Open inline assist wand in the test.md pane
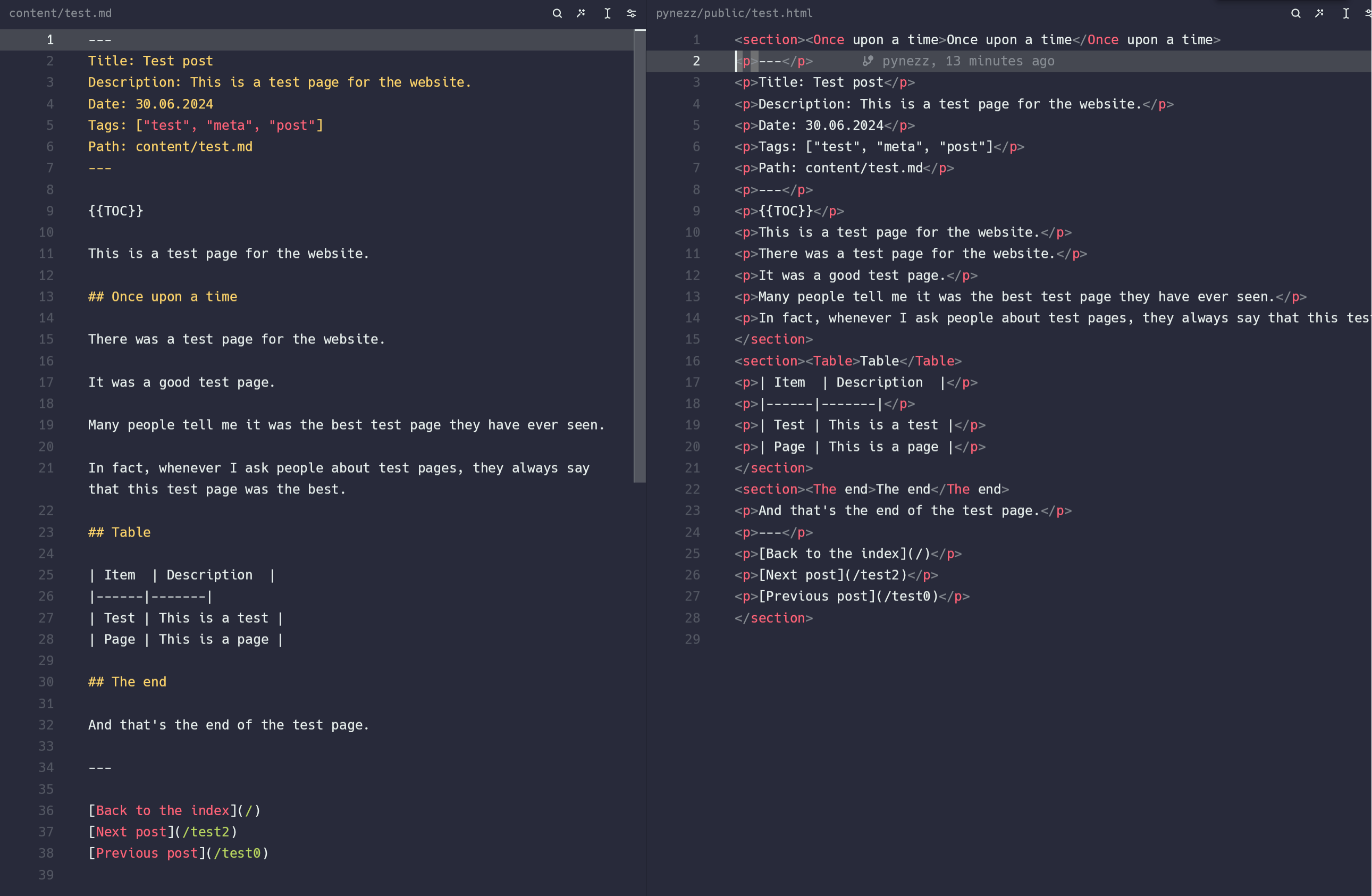This screenshot has height=896, width=1372. click(581, 13)
